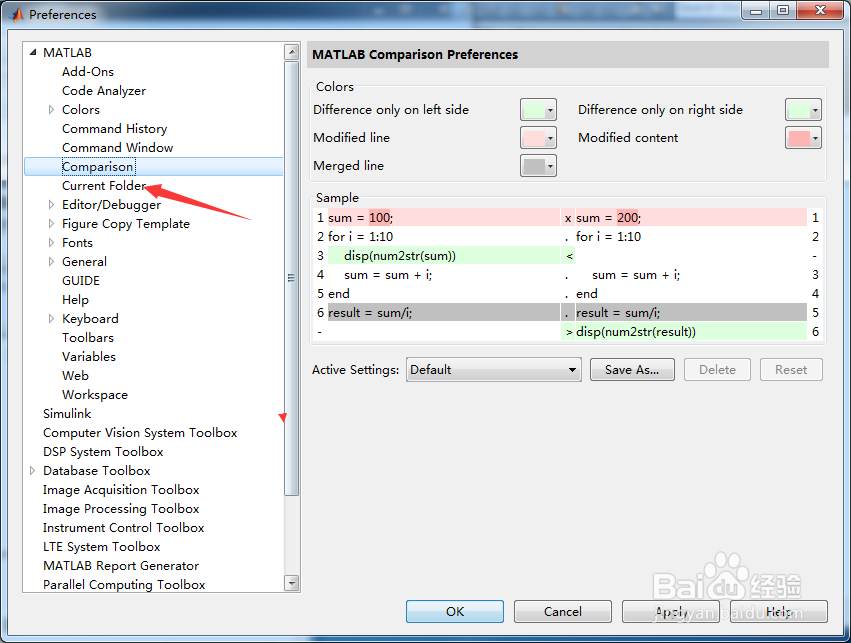Viewport: 851px width, 643px height.
Task: Expand the Figure Copy Template node
Action: [x=52, y=224]
